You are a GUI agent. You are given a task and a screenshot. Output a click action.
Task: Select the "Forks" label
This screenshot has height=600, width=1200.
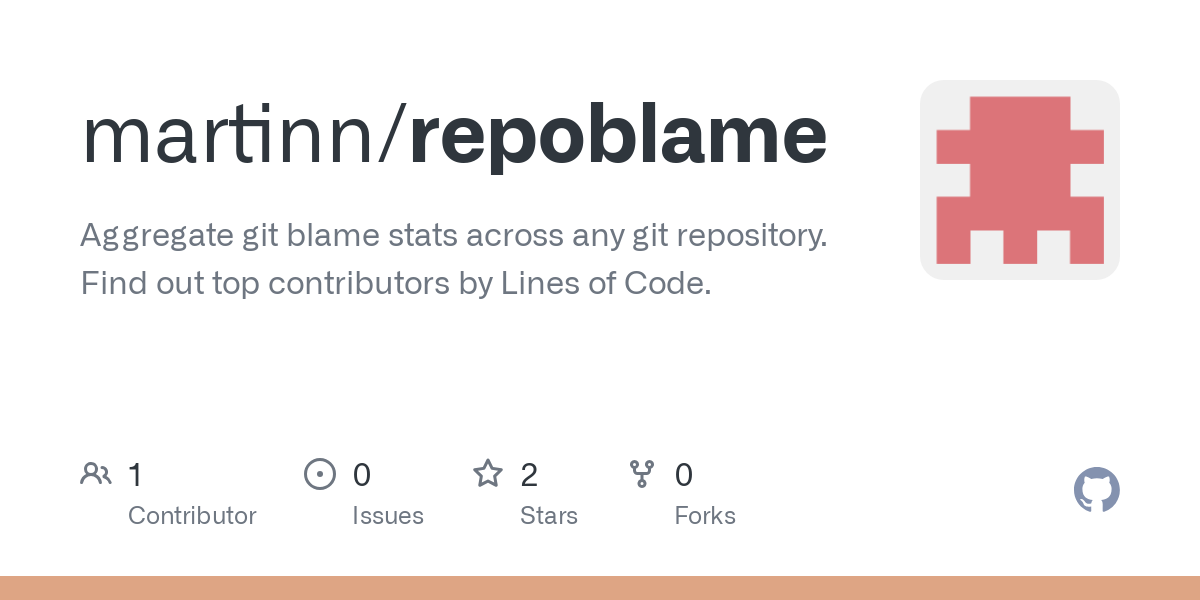(x=705, y=516)
